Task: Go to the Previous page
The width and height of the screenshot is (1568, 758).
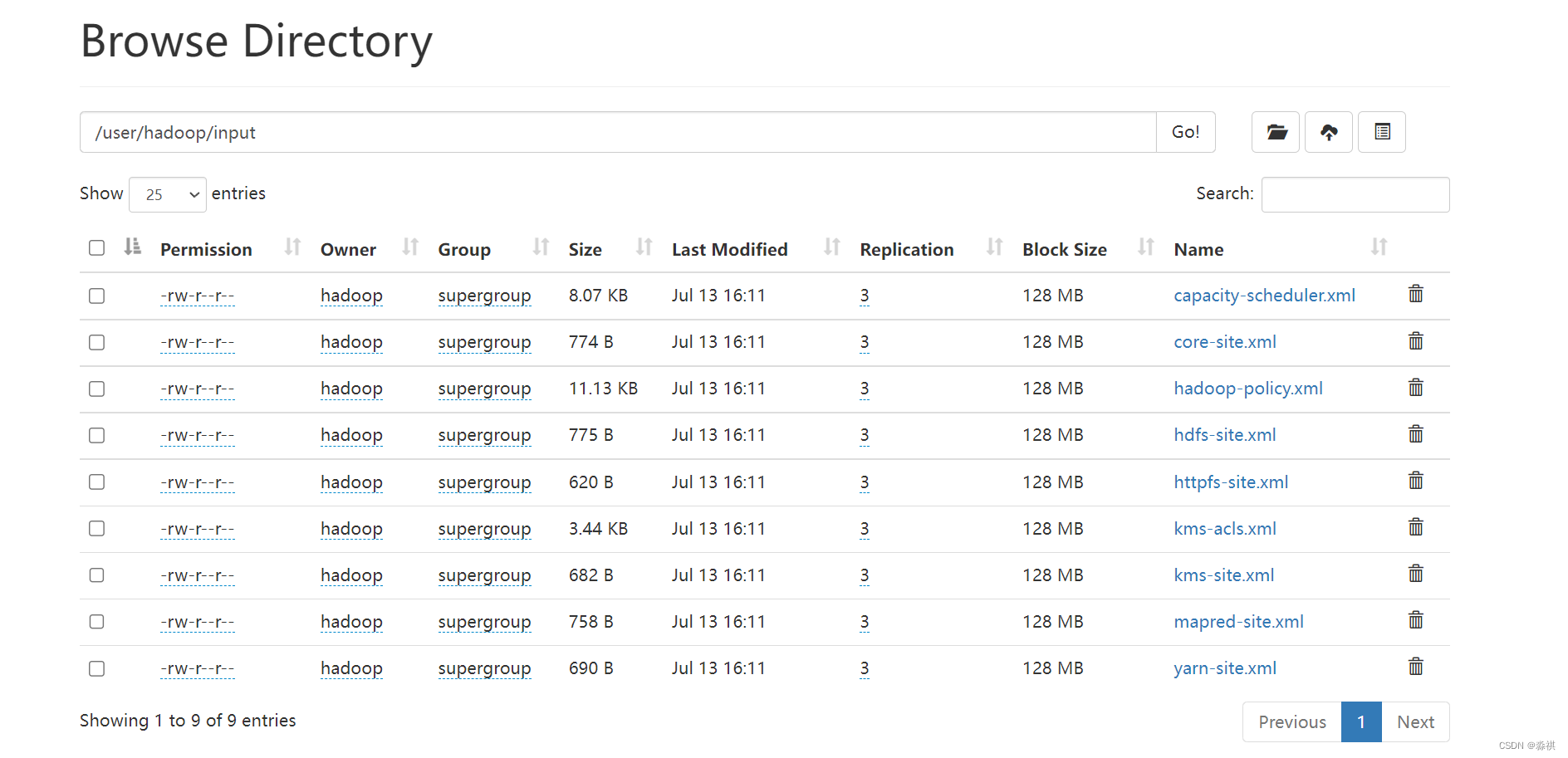Action: 1292,722
